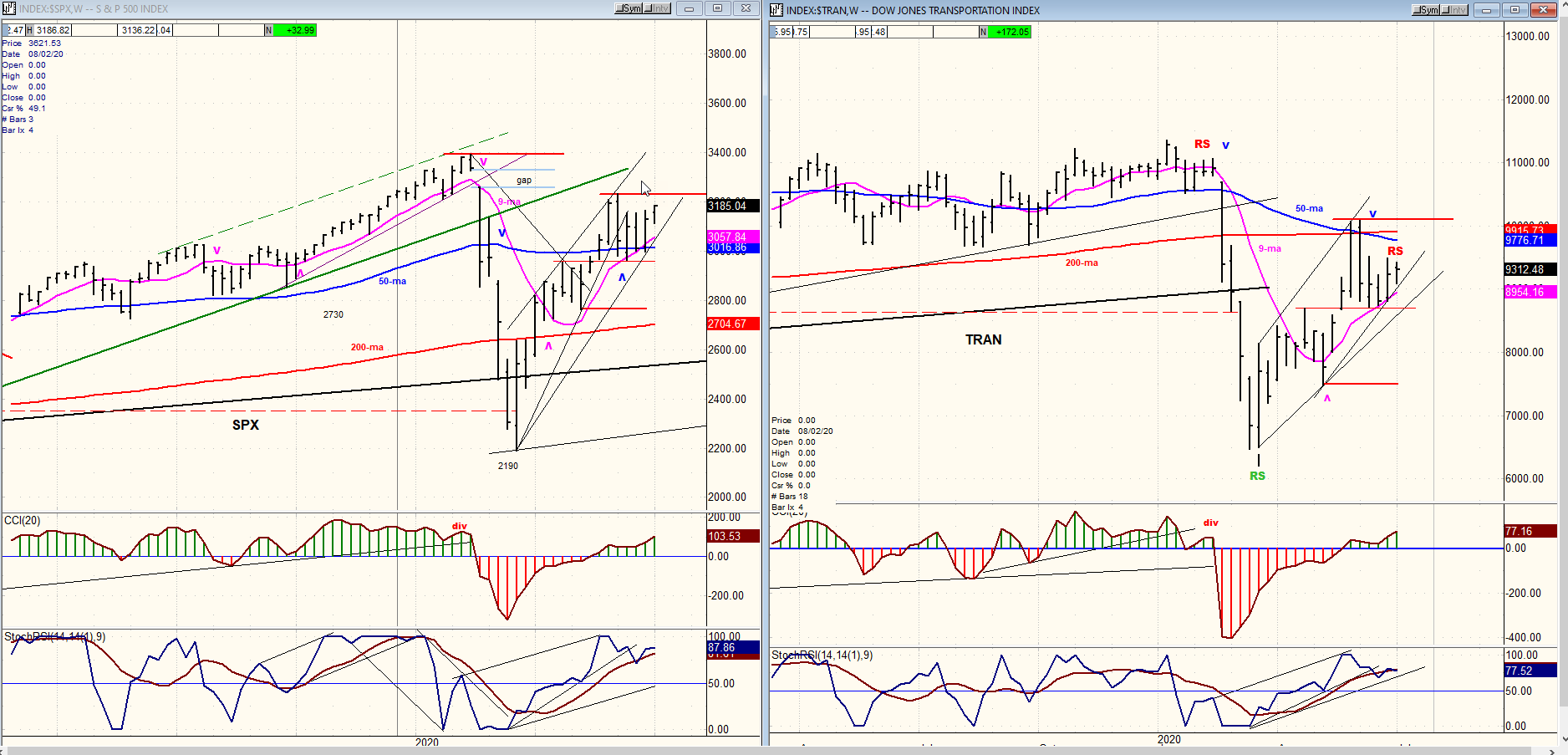Screen dimensions: 1568x755
Task: Toggle the Sym checkbox in TRAN window
Action: point(1426,10)
